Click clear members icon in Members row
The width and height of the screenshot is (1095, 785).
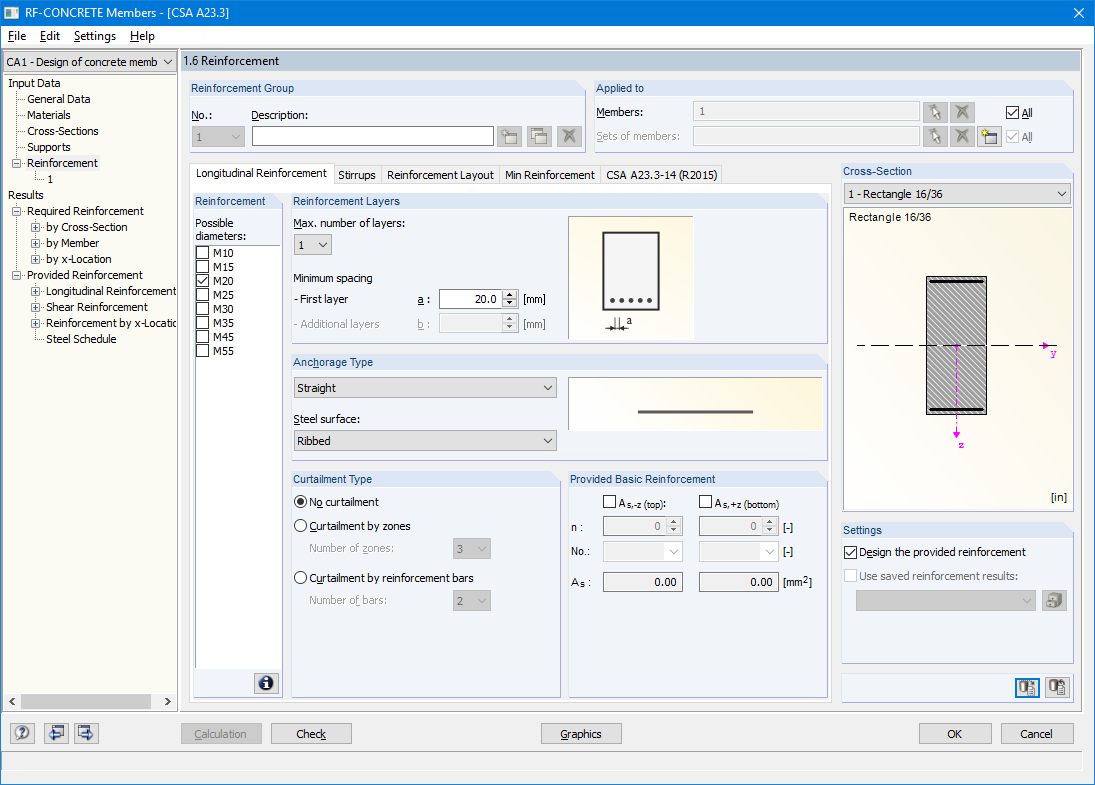pyautogui.click(x=962, y=112)
